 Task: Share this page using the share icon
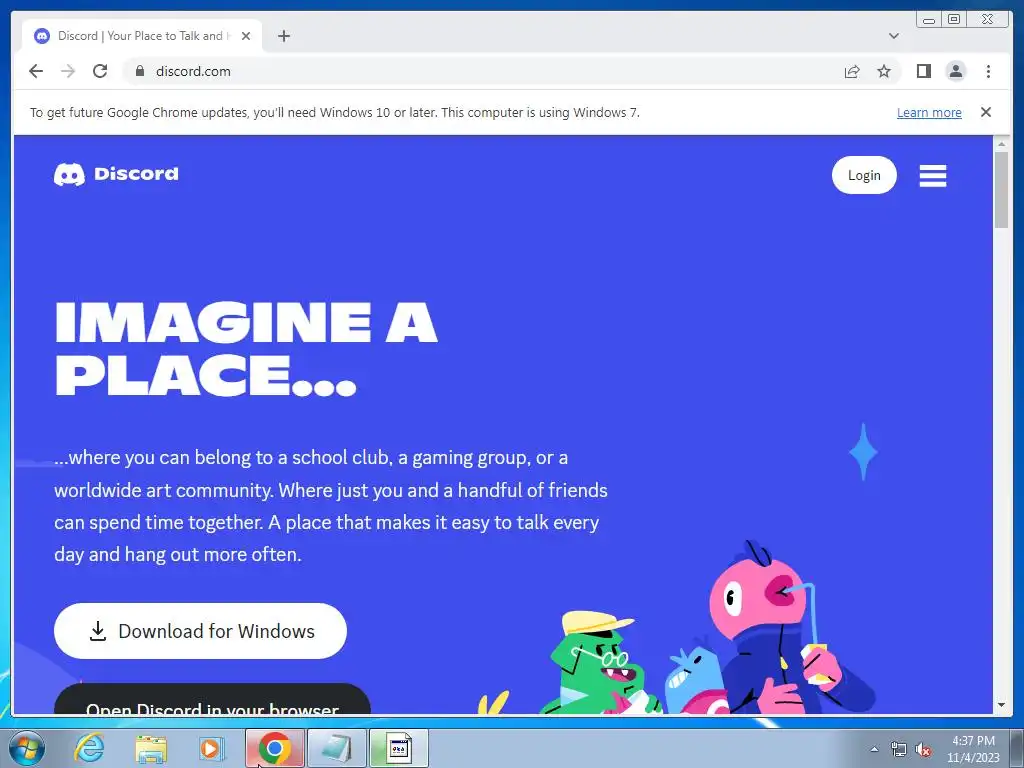(852, 71)
